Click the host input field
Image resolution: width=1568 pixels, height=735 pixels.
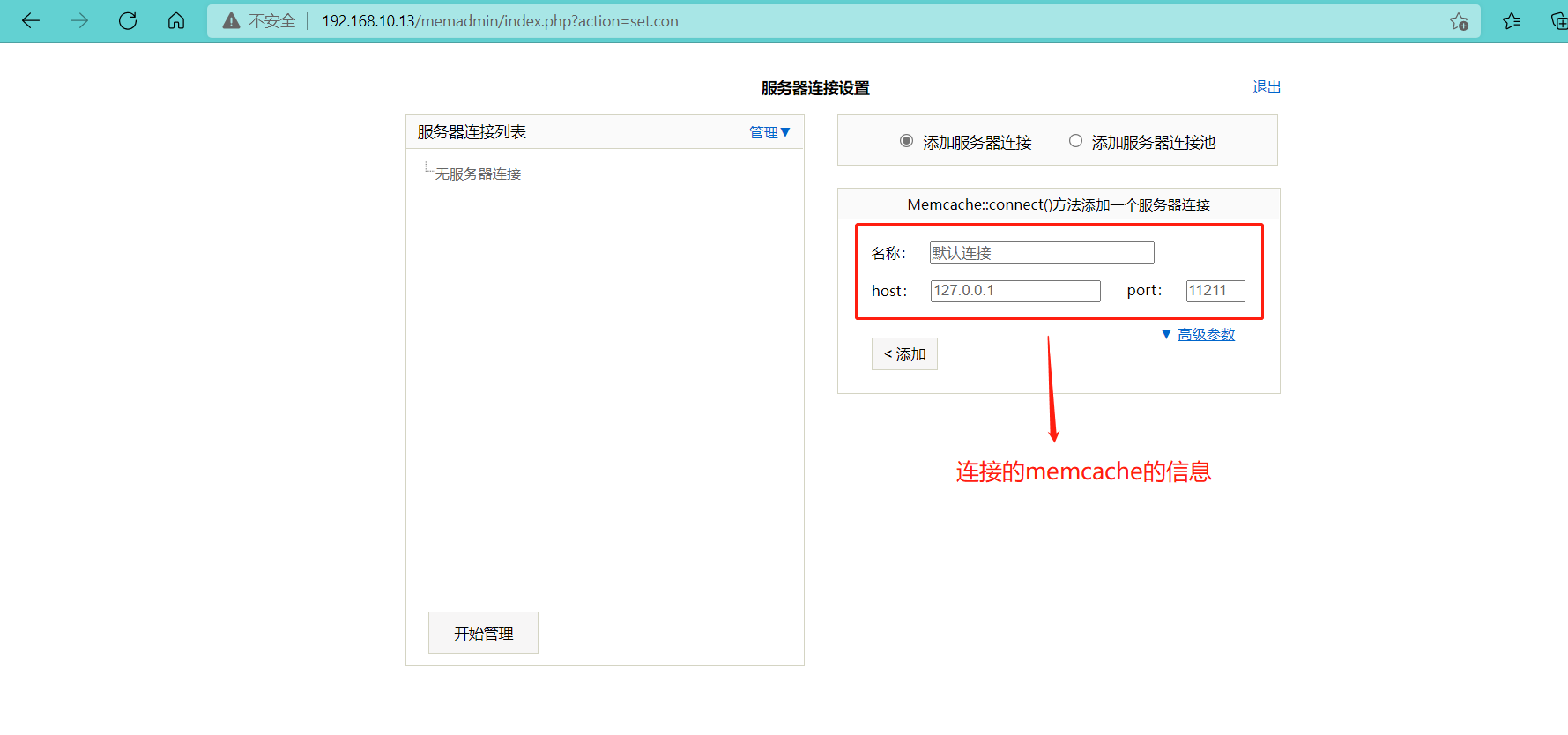point(1015,291)
